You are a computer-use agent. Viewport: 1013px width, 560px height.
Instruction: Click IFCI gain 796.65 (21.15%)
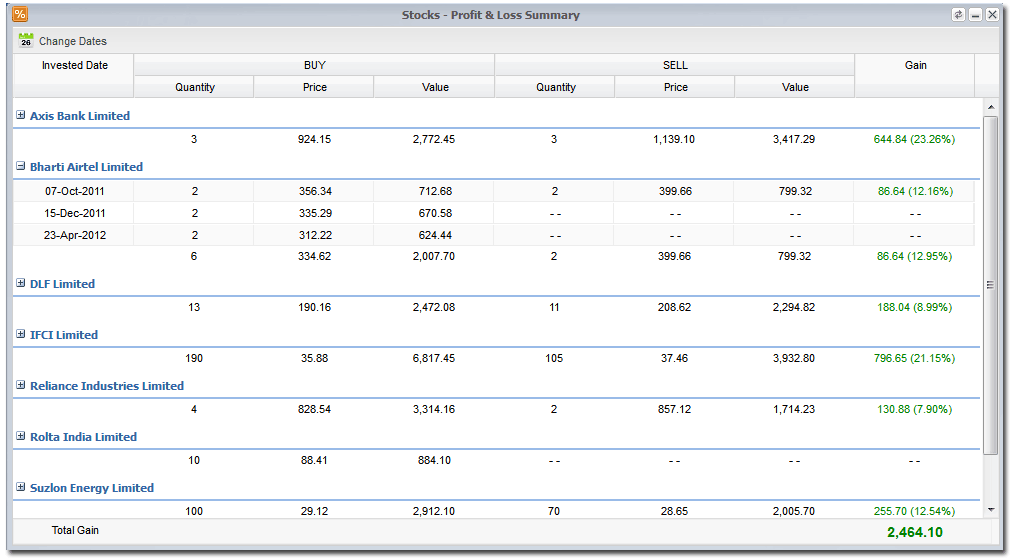(914, 358)
